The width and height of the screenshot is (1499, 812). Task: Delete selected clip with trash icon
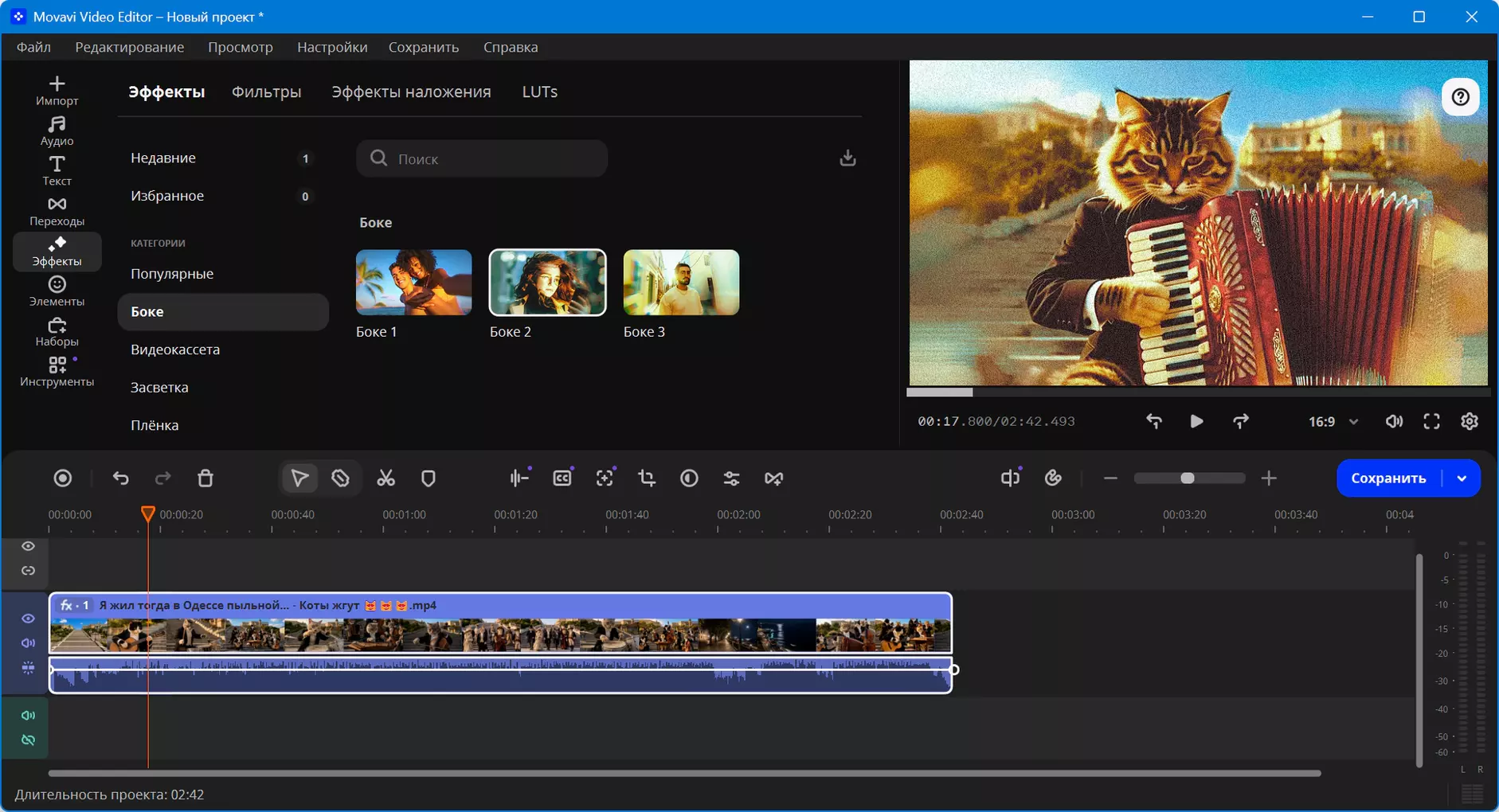[205, 478]
